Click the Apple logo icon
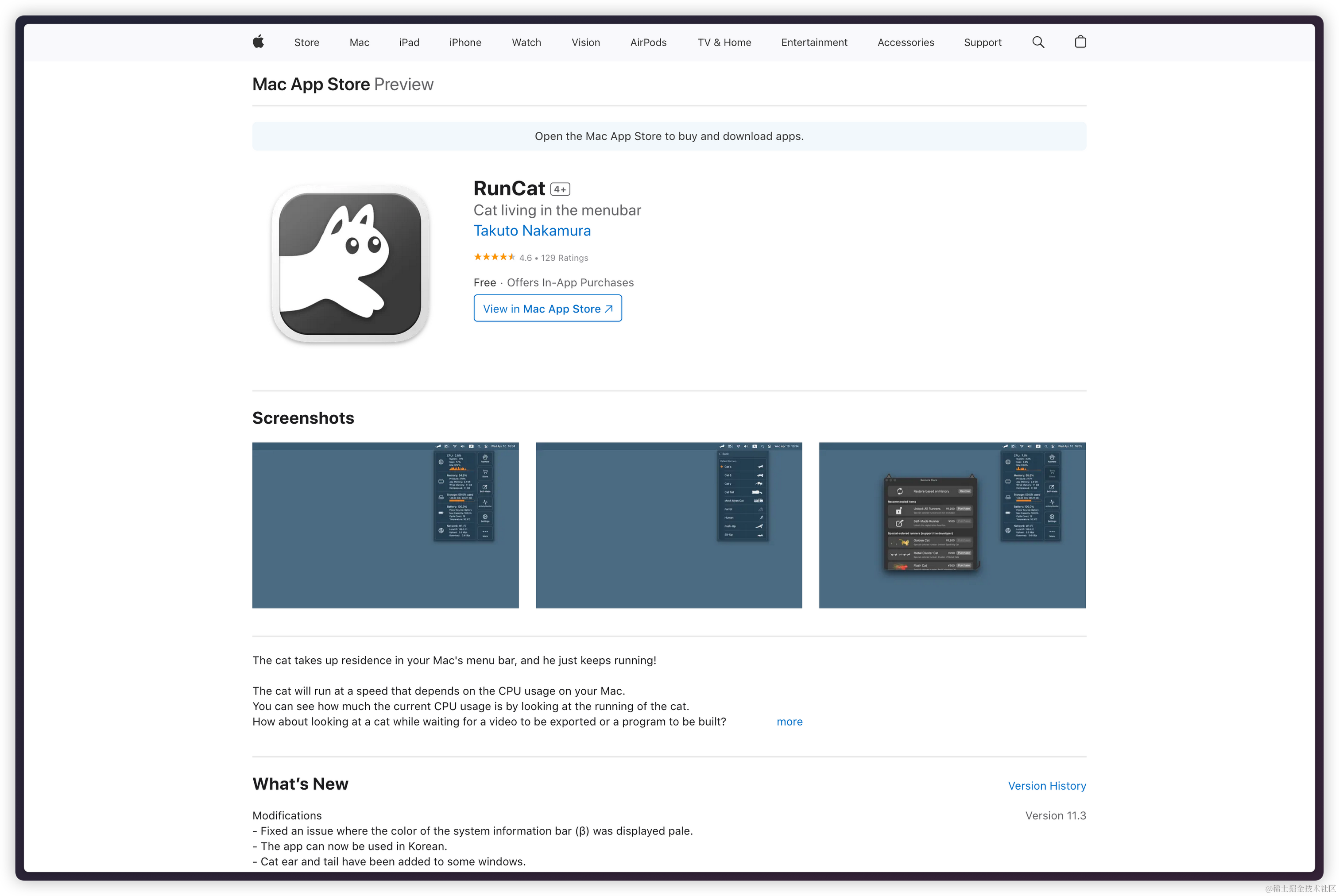 click(x=258, y=42)
